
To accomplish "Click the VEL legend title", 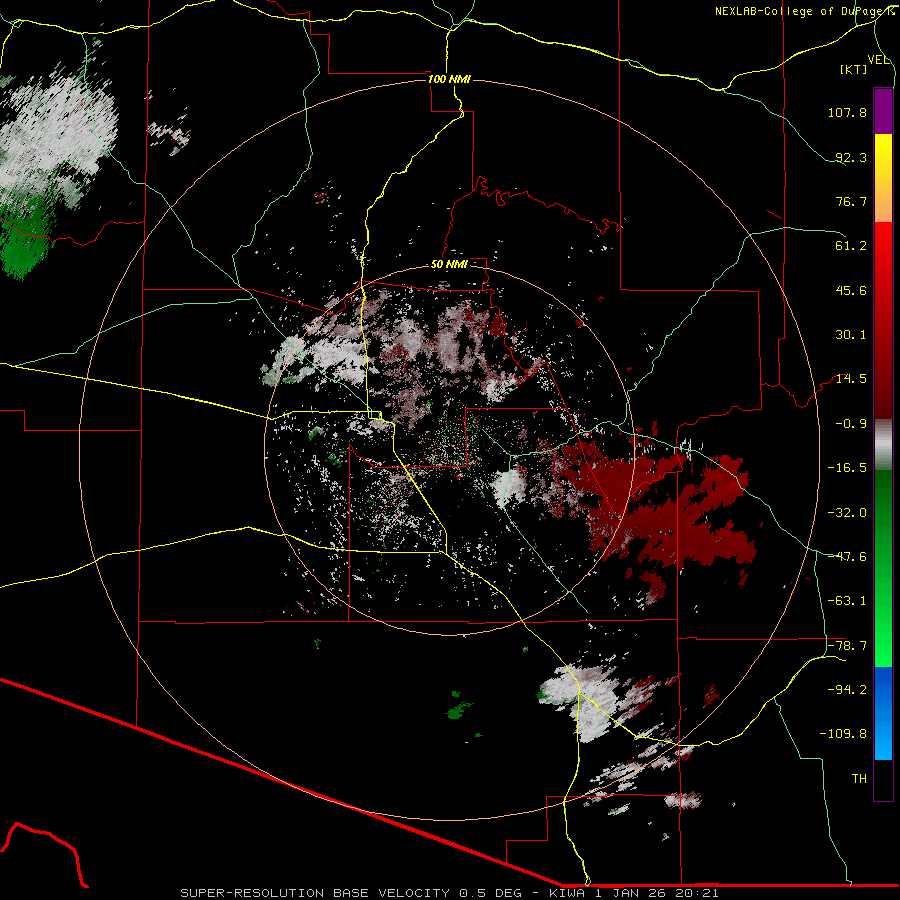I will (878, 60).
